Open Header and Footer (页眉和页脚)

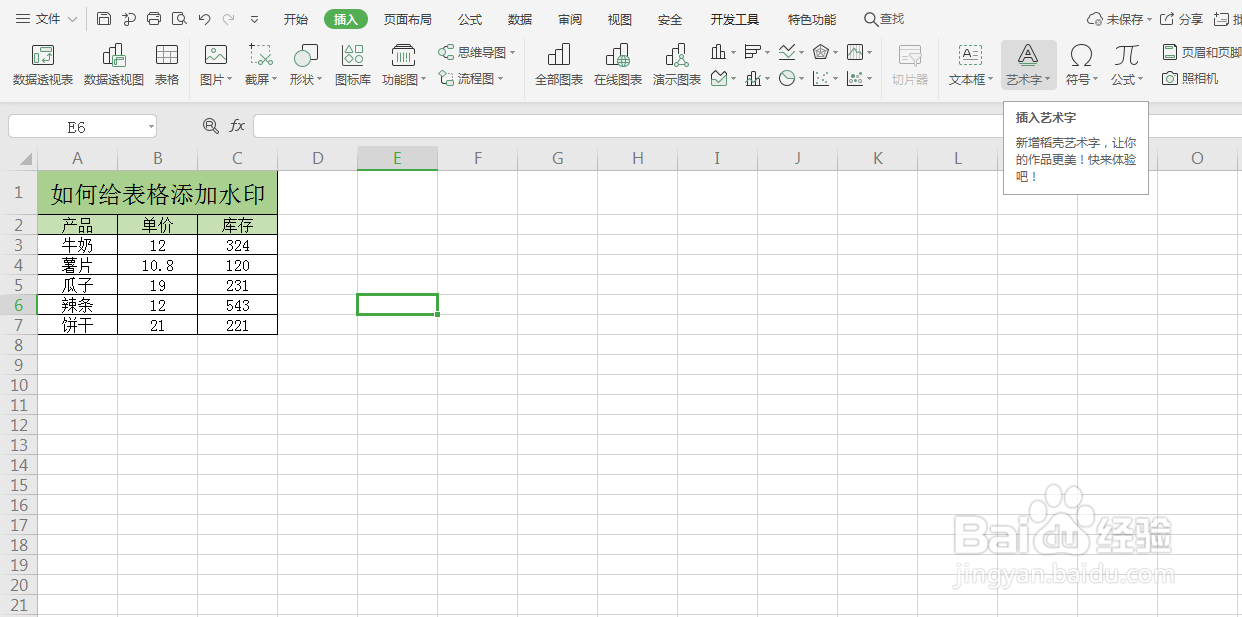tap(1201, 52)
